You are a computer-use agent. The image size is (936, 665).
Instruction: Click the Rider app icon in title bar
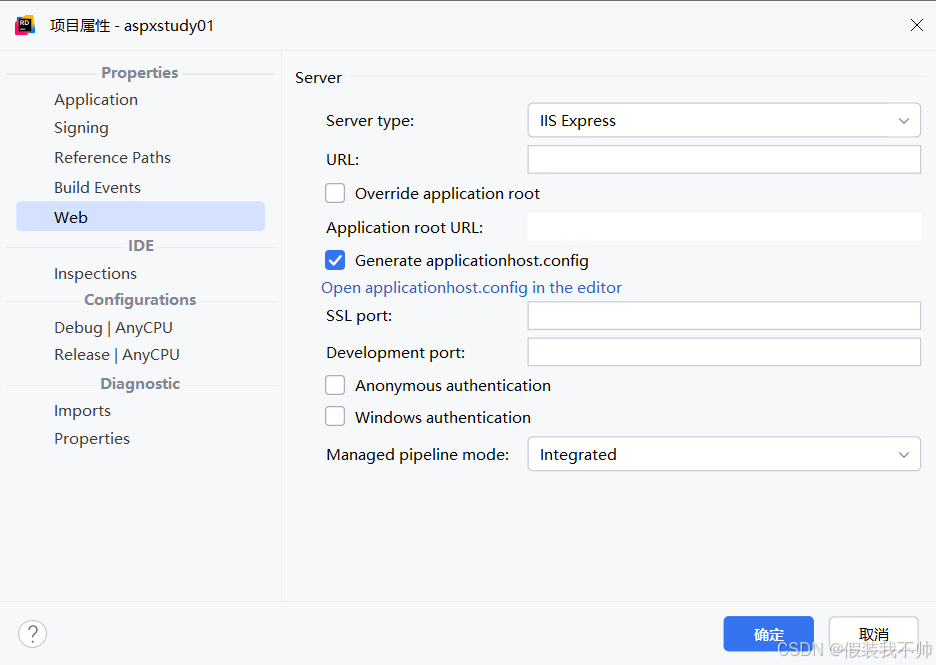(x=25, y=25)
